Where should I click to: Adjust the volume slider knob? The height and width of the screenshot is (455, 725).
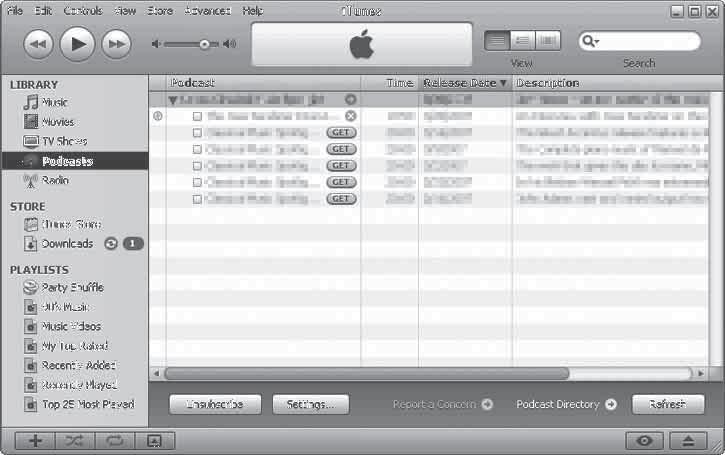pos(204,44)
